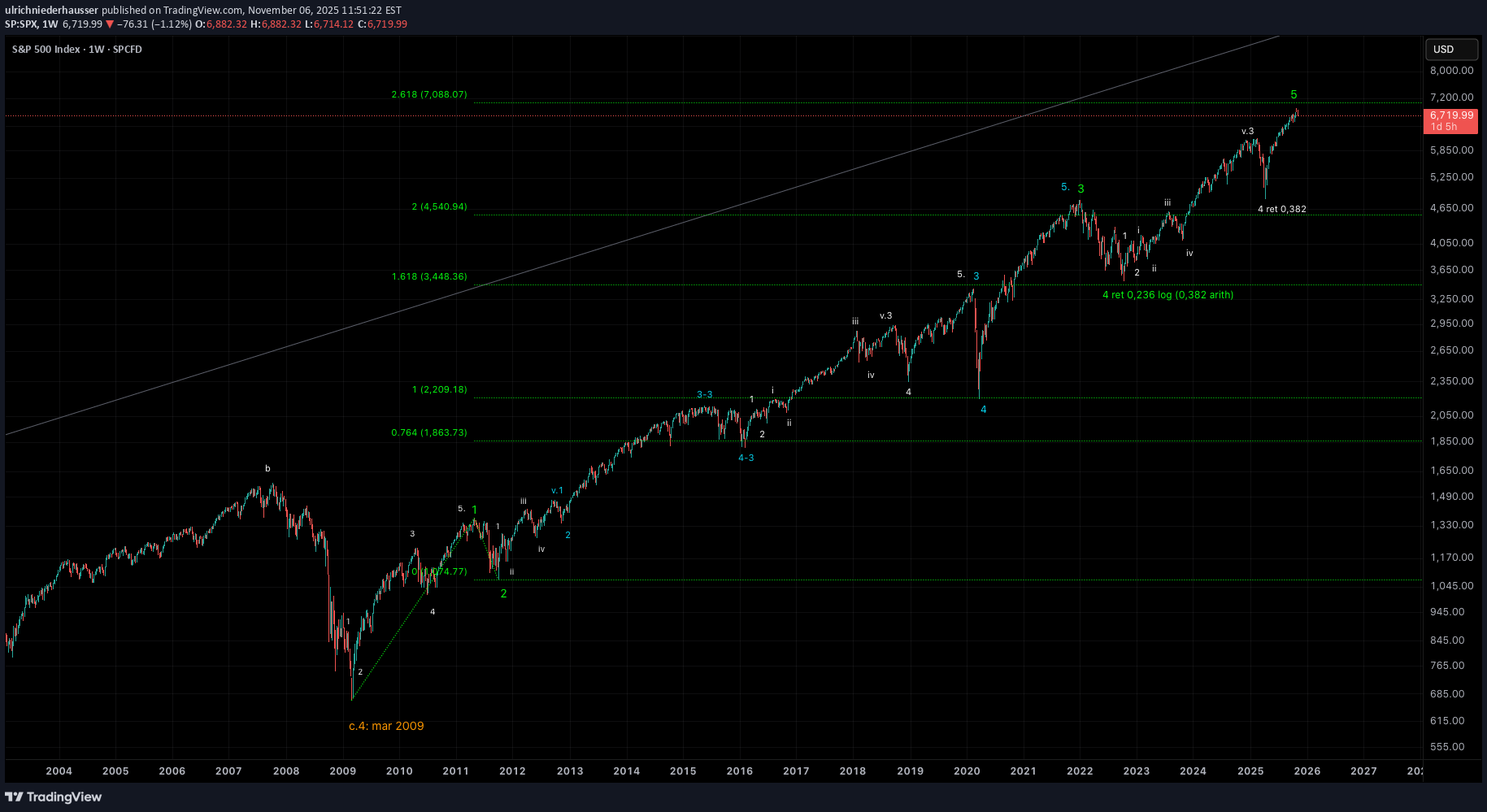The width and height of the screenshot is (1487, 812).
Task: Click the red down-triangle price change indicator
Action: click(110, 24)
